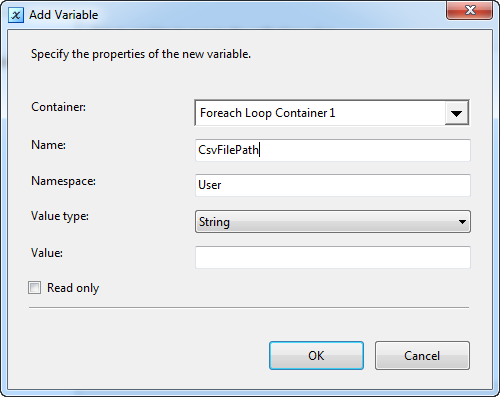Confirm with the OK button
Image resolution: width=500 pixels, height=397 pixels.
(316, 355)
